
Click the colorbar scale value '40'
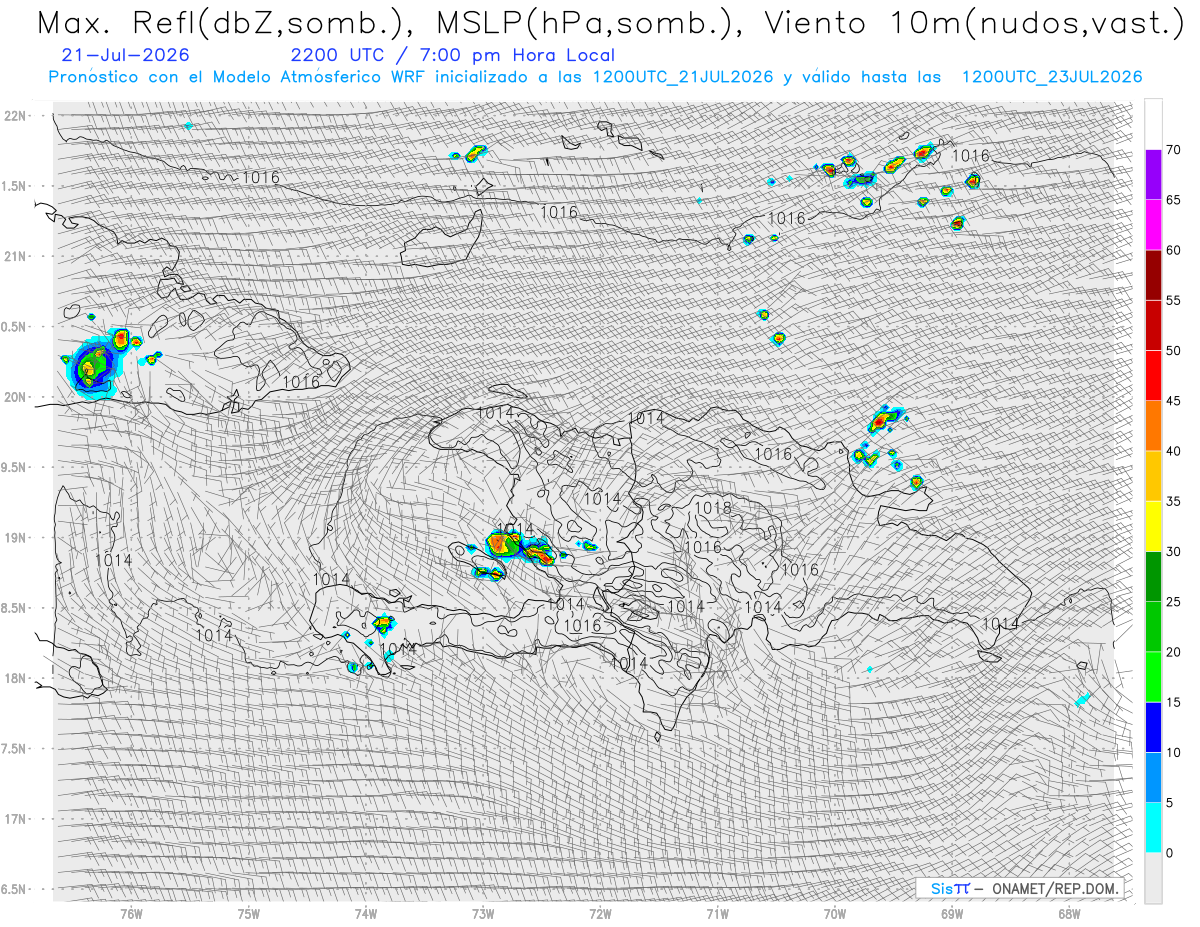pyautogui.click(x=1174, y=451)
